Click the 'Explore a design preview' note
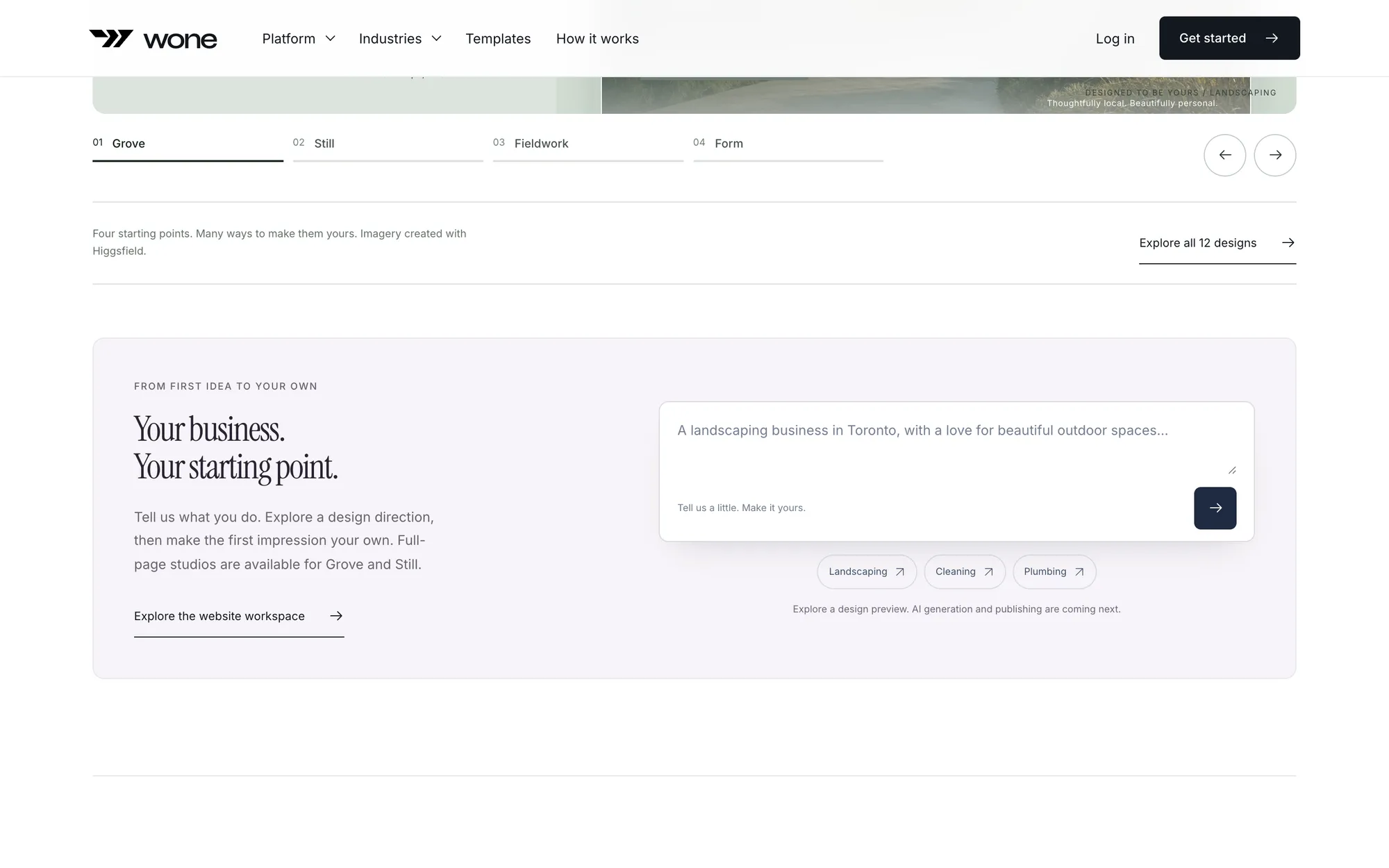This screenshot has height=868, width=1389. point(956,609)
